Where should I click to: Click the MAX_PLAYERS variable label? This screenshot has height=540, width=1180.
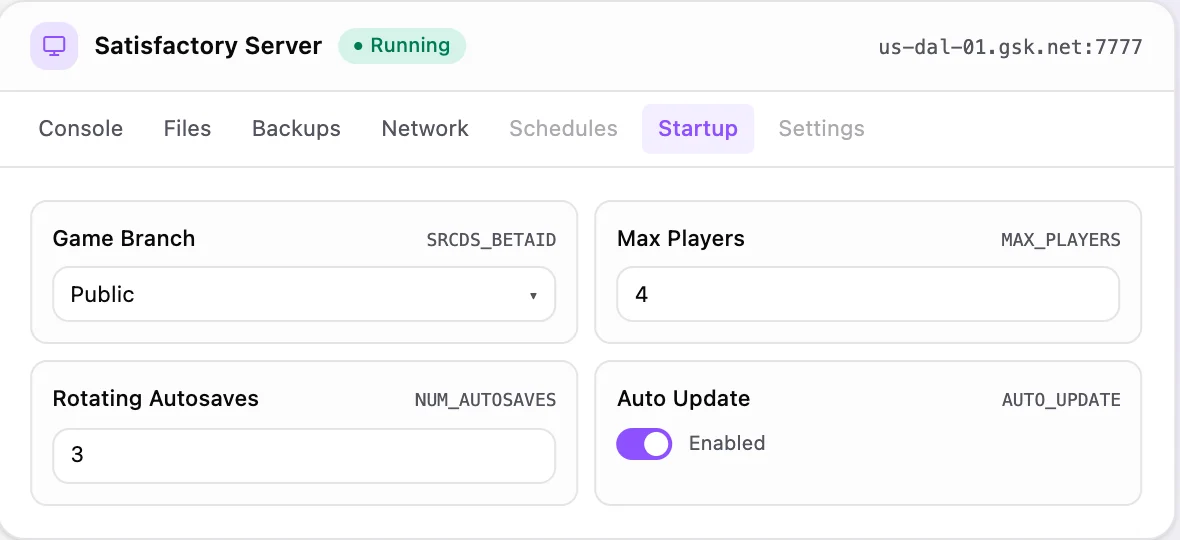tap(1061, 241)
